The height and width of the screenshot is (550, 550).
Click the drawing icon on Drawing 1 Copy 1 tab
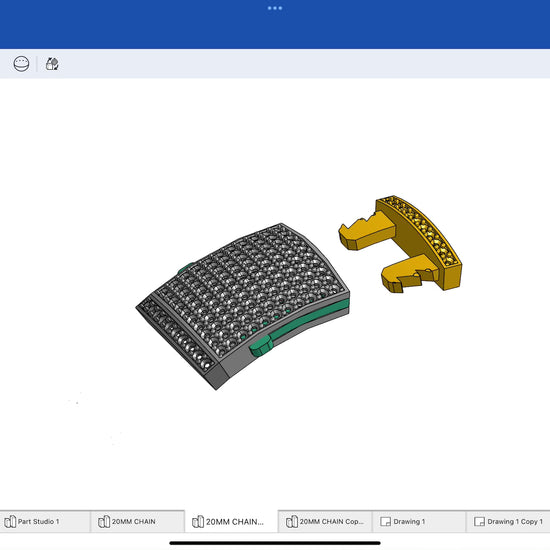(x=479, y=522)
